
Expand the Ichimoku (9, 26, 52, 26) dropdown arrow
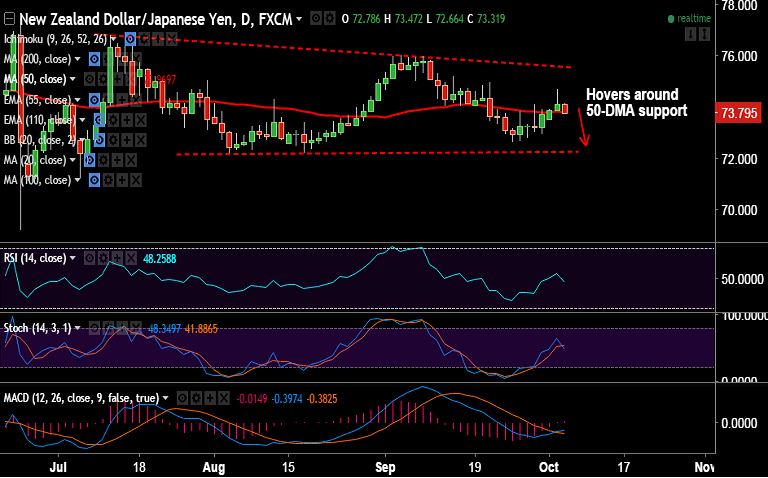click(x=113, y=39)
